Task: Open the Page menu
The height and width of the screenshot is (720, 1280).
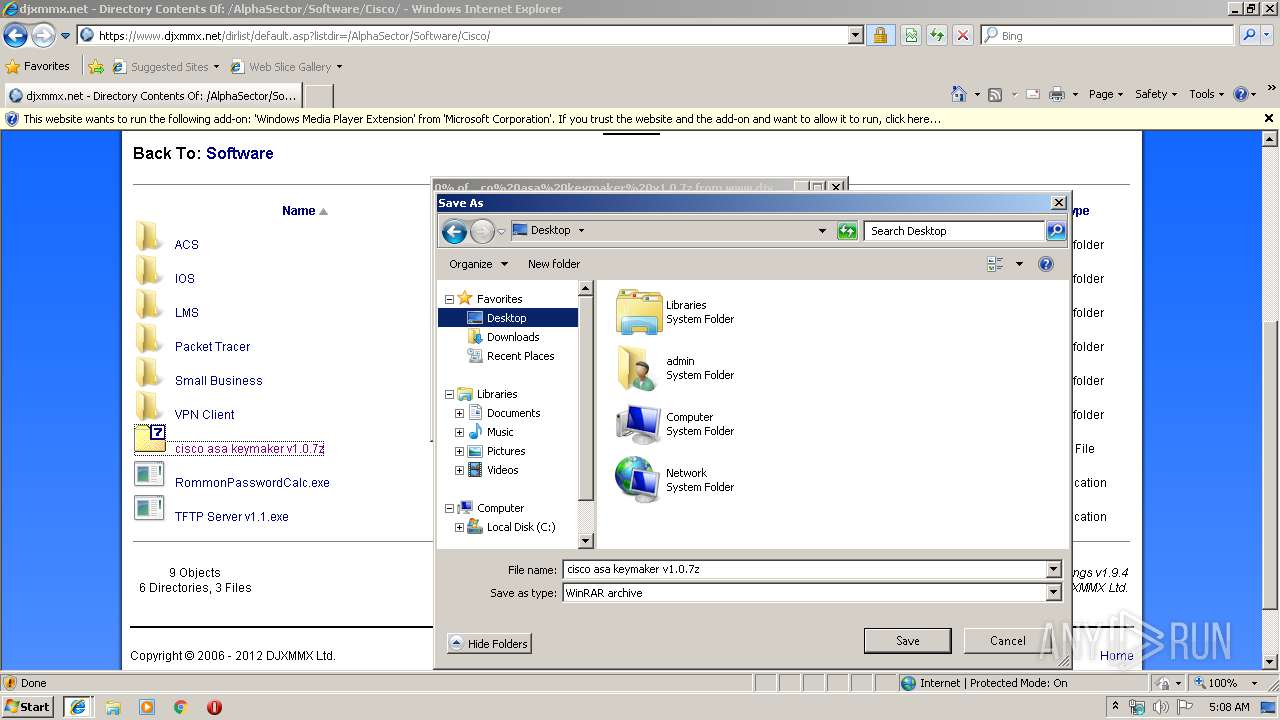Action: [x=1106, y=94]
